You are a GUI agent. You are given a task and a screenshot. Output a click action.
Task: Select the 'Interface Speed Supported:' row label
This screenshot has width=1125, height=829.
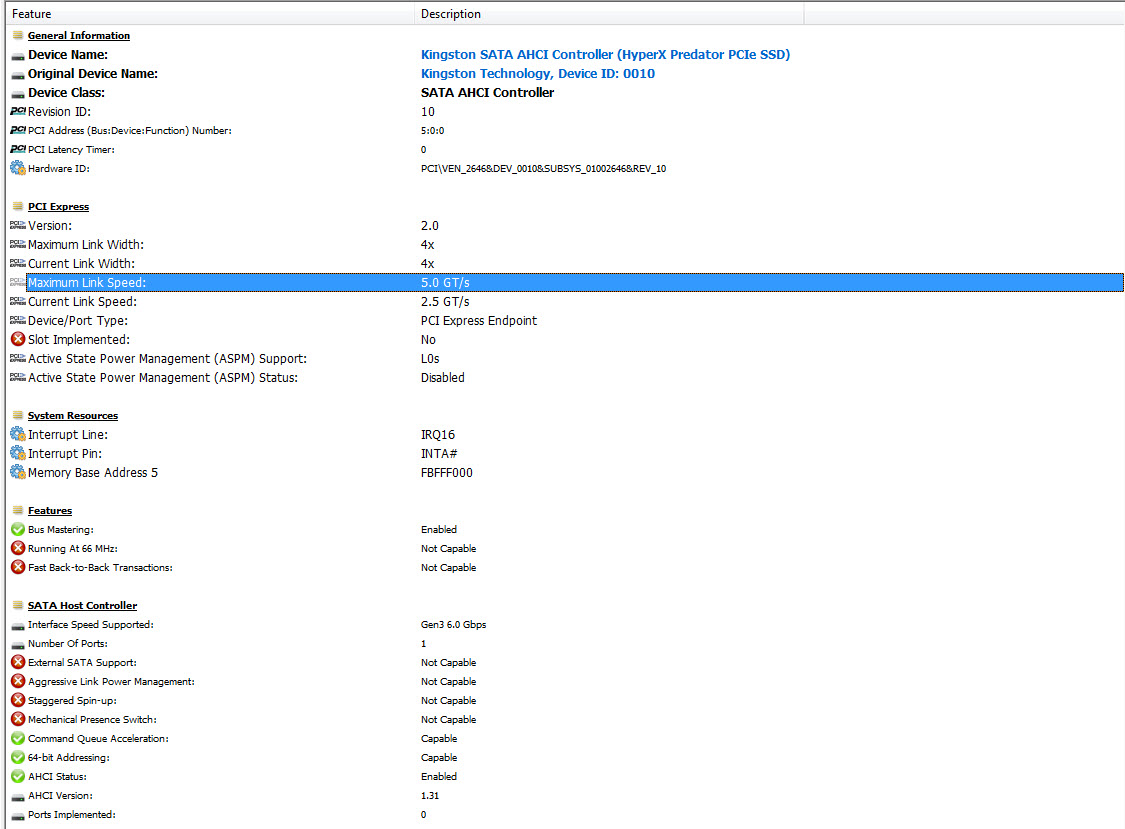tap(90, 624)
